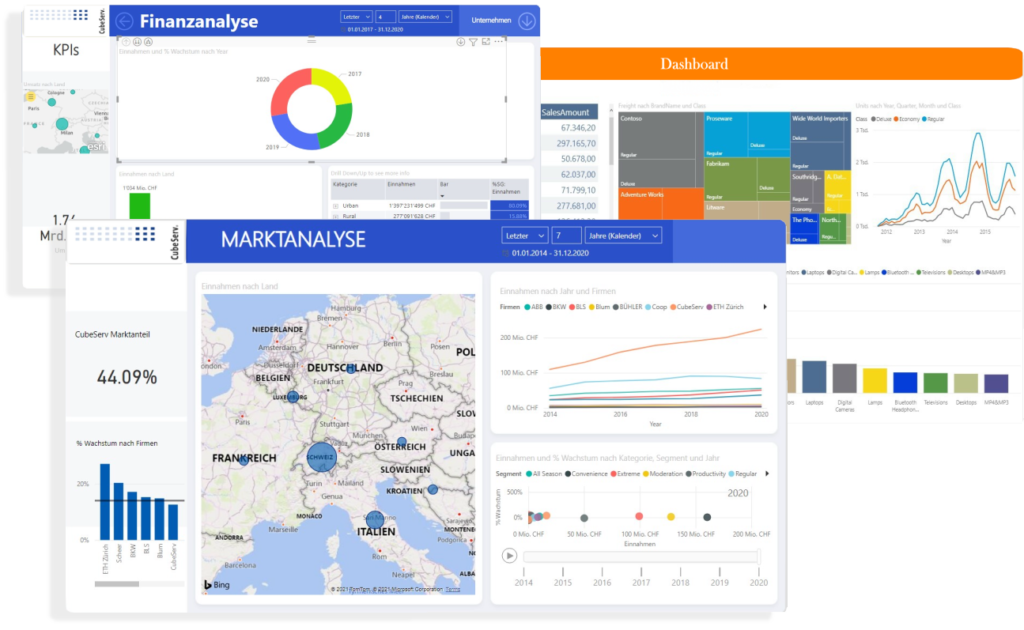Click the Frankreich bubble on the map
Viewport: 1024px width, 630px height.
(243, 460)
